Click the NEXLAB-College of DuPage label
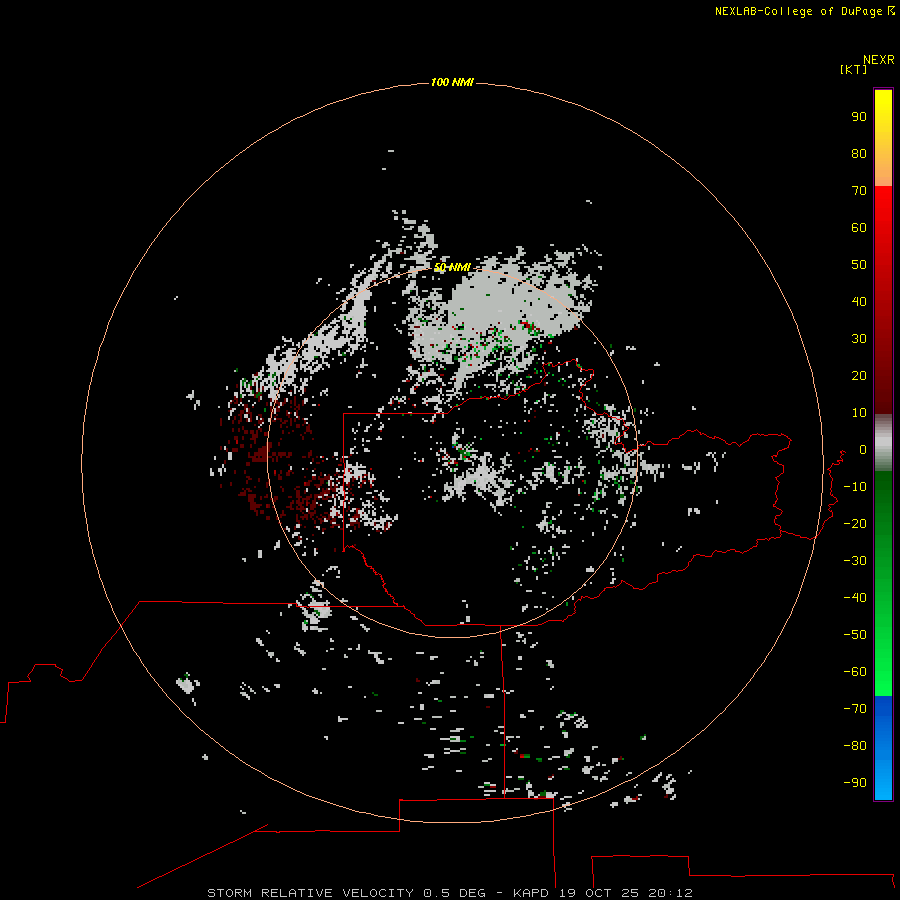 tap(798, 11)
